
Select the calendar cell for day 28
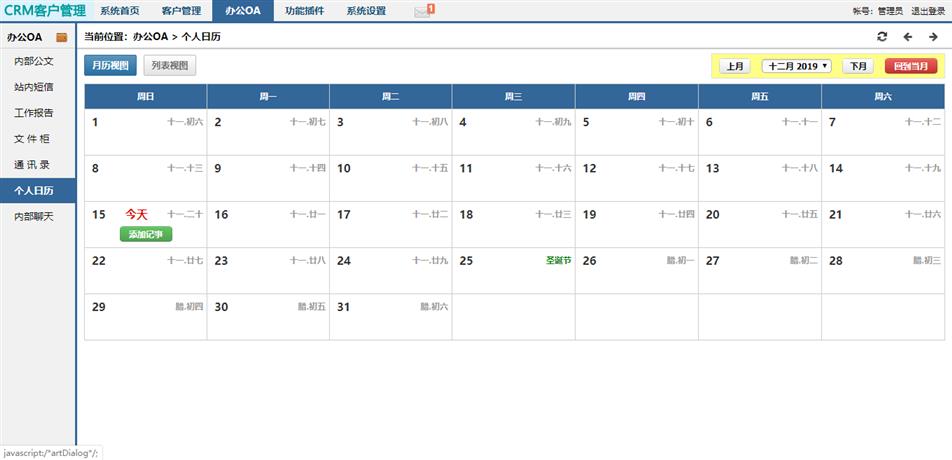pos(883,271)
